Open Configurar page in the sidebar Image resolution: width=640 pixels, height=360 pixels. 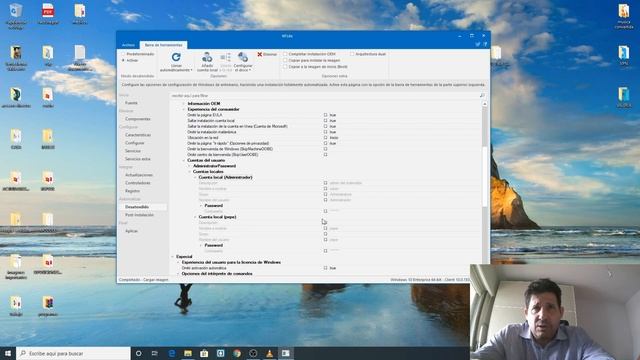coord(135,143)
